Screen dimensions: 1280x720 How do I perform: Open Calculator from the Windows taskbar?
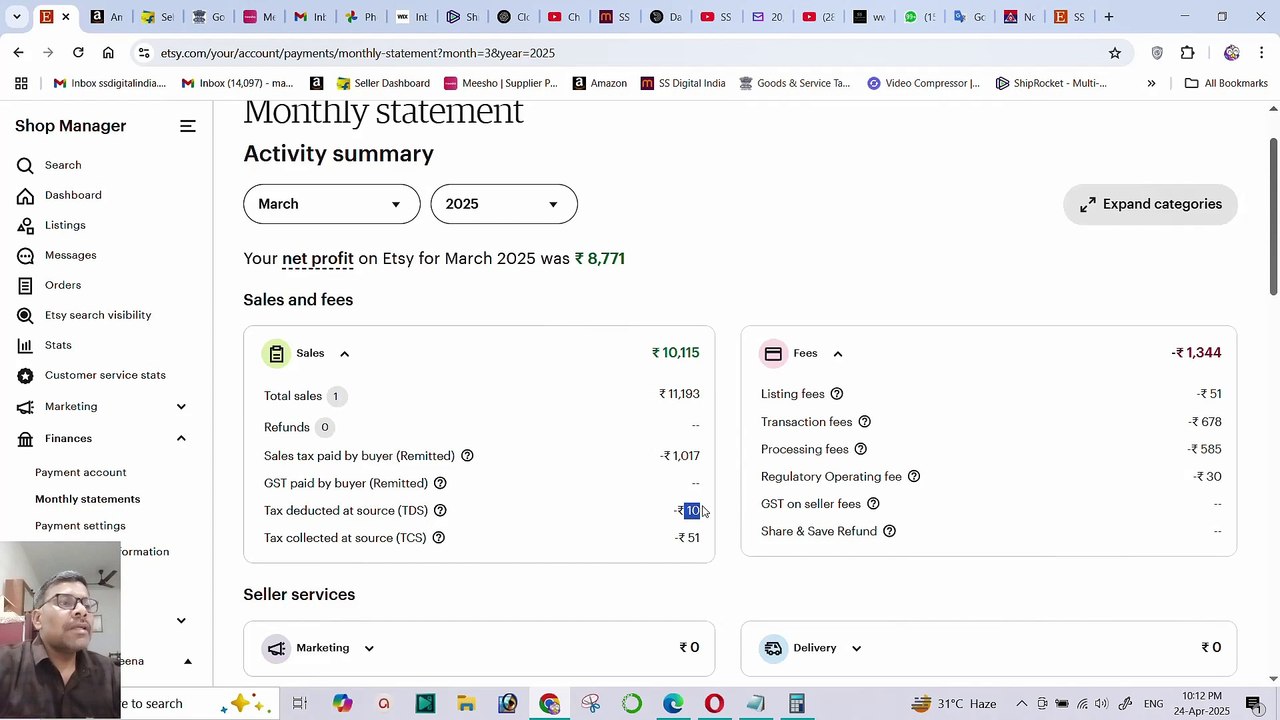pos(797,704)
